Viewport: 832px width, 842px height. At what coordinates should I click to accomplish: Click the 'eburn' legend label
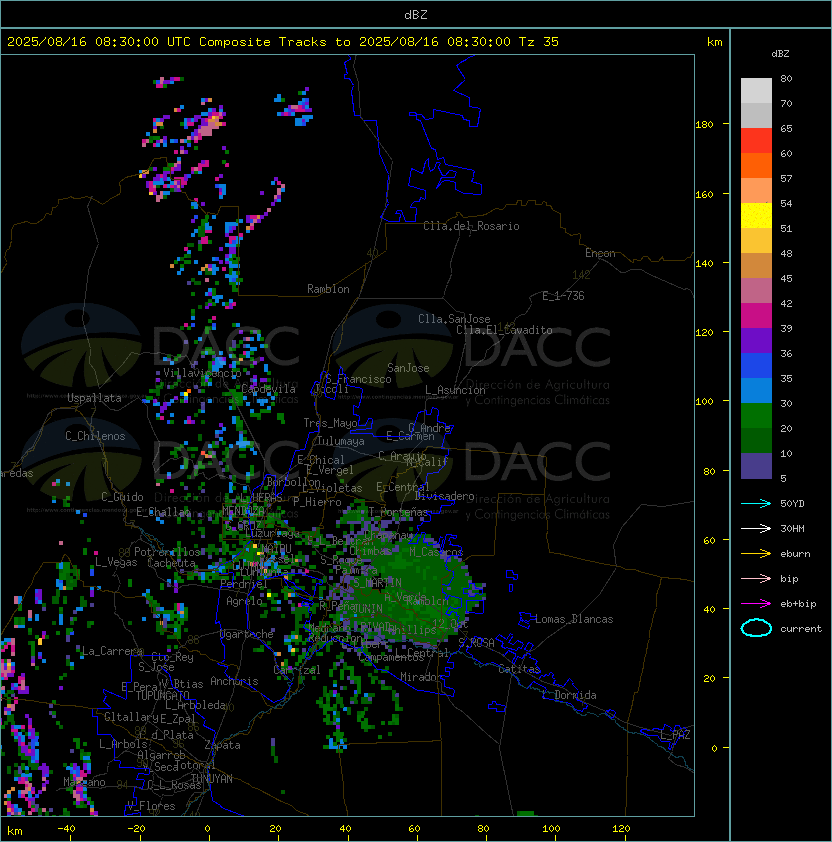pyautogui.click(x=795, y=554)
